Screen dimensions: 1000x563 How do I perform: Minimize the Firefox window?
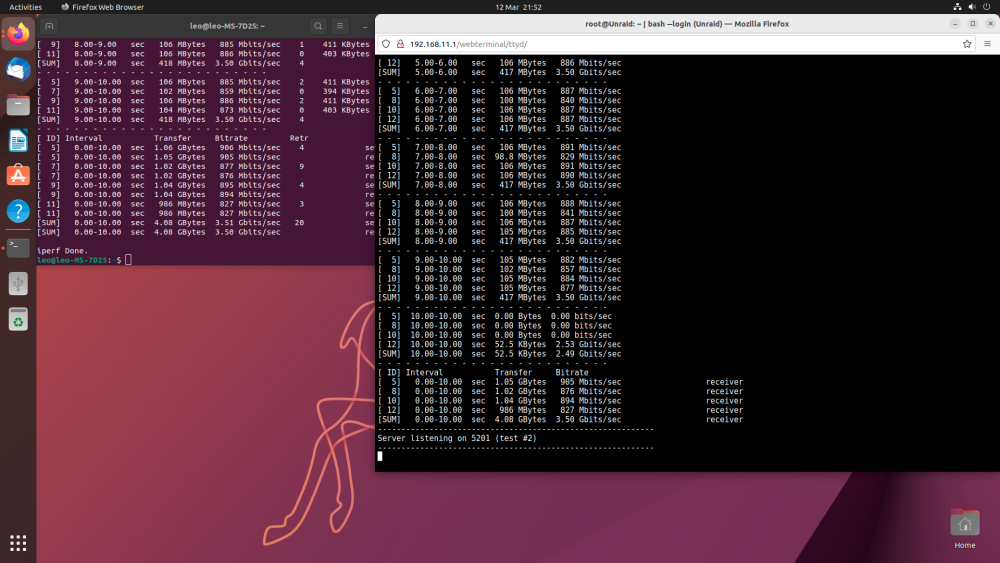click(x=955, y=24)
